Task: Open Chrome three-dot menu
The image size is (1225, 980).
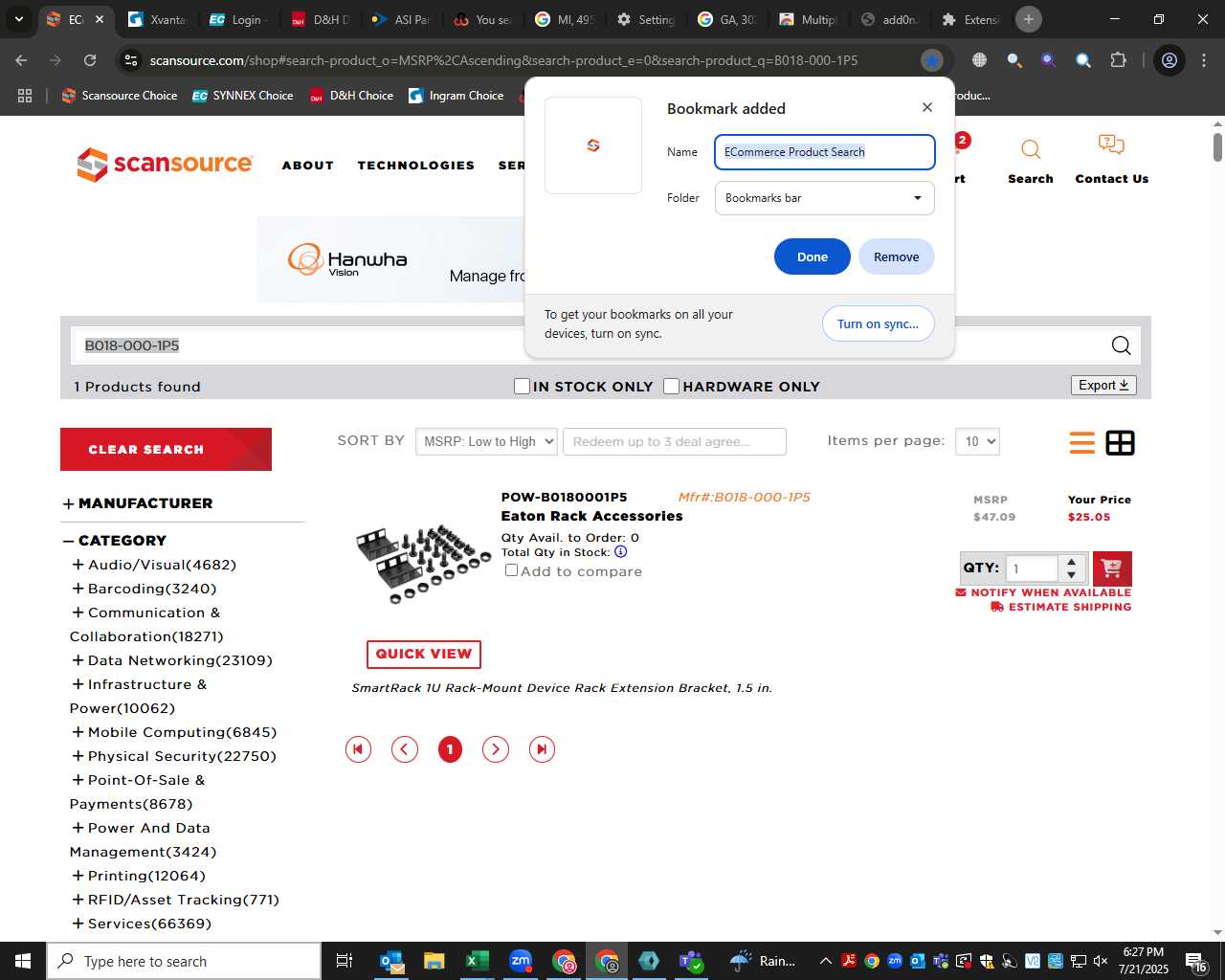Action: pos(1204,60)
